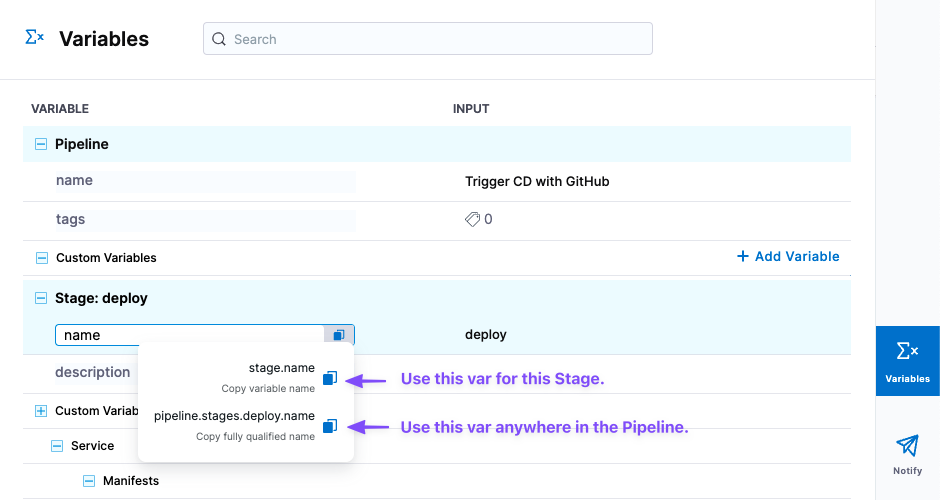940x500 pixels.
Task: Click the tags icon in Pipeline row
Action: pyautogui.click(x=472, y=219)
